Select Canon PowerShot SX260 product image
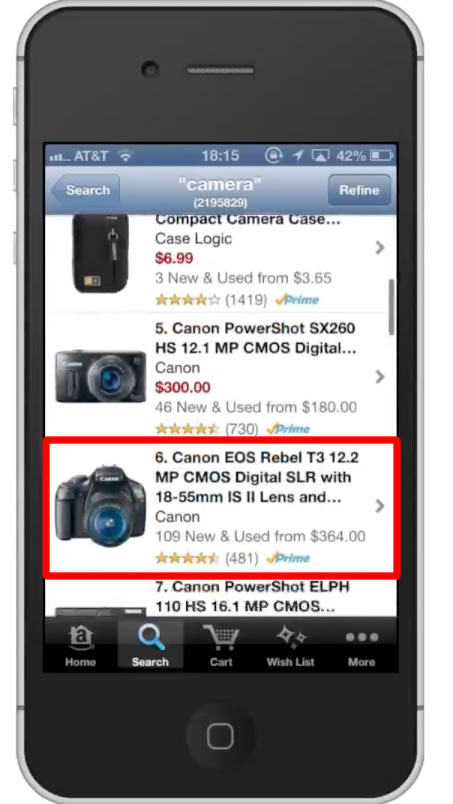This screenshot has width=453, height=804. tap(100, 376)
